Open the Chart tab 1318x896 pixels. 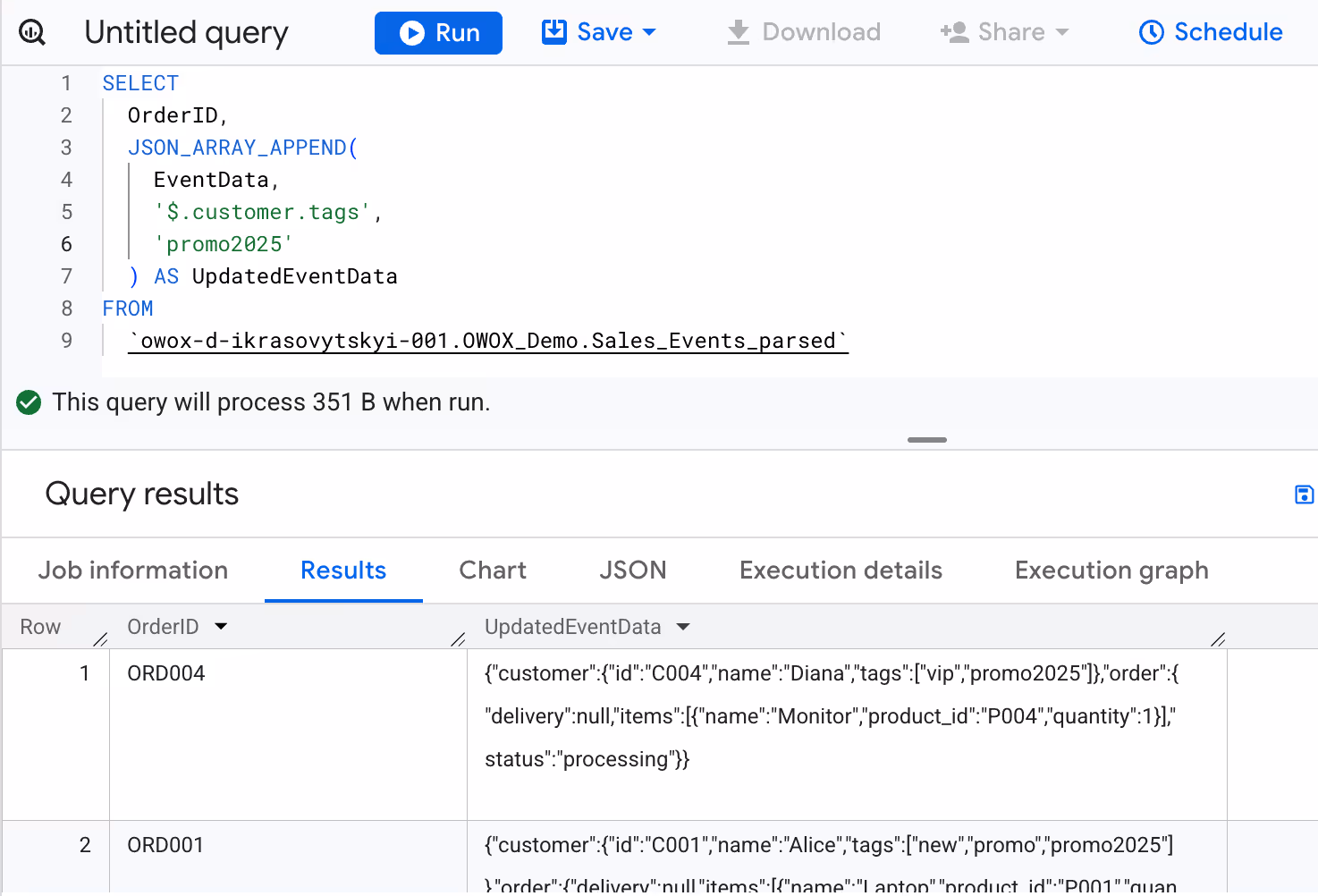point(493,571)
